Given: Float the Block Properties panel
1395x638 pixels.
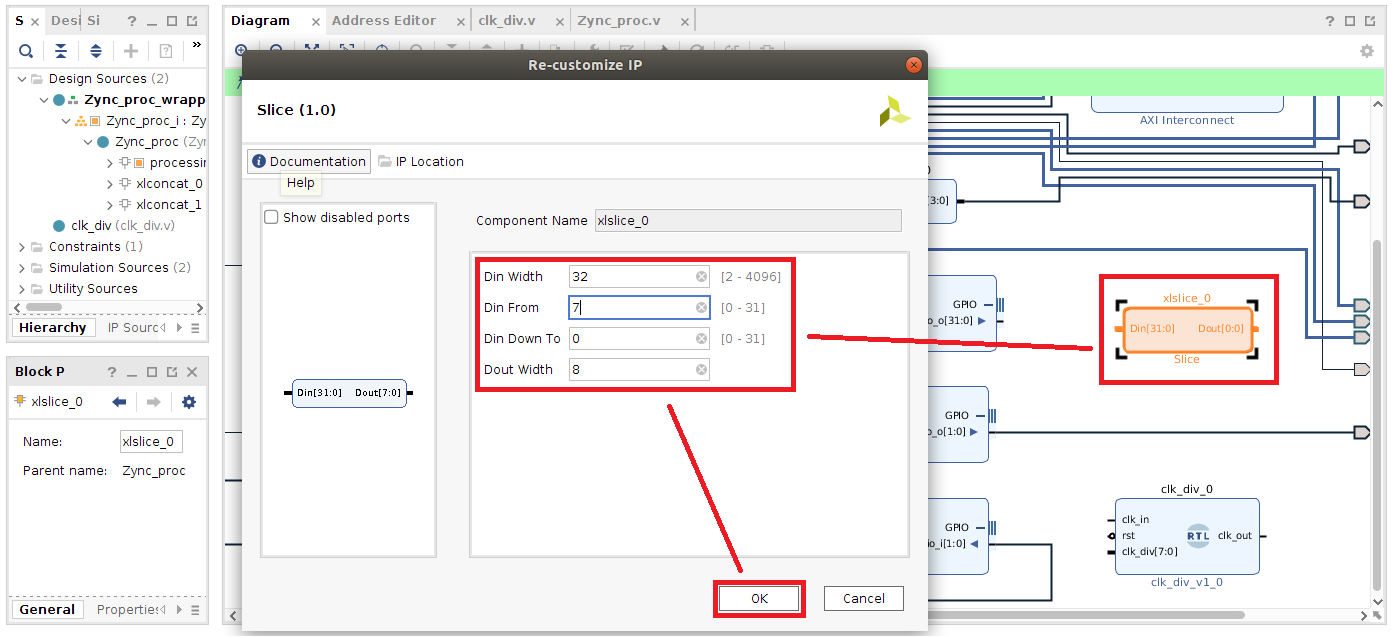Looking at the screenshot, I should pyautogui.click(x=172, y=372).
